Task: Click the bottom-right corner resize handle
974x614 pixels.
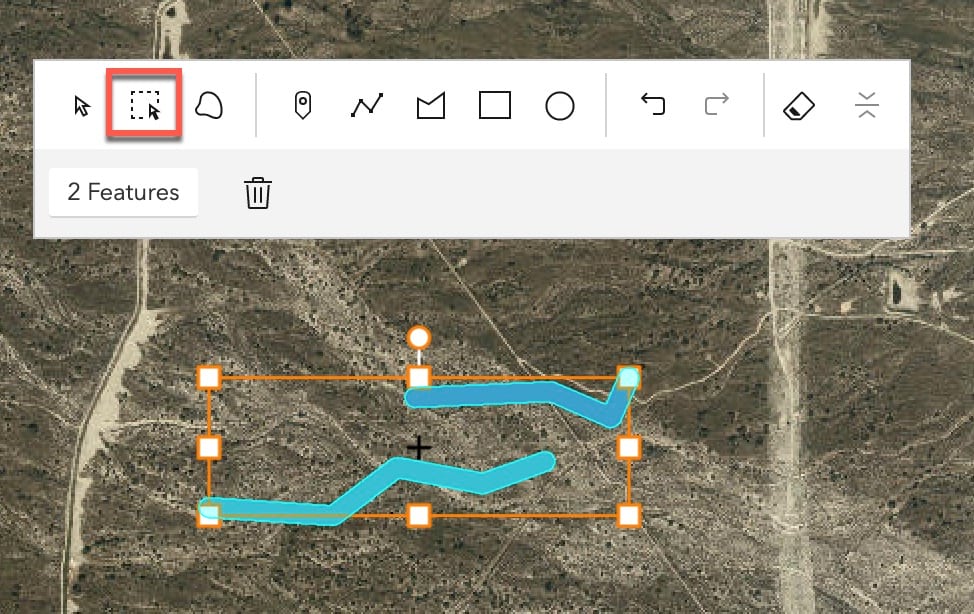Action: coord(629,515)
